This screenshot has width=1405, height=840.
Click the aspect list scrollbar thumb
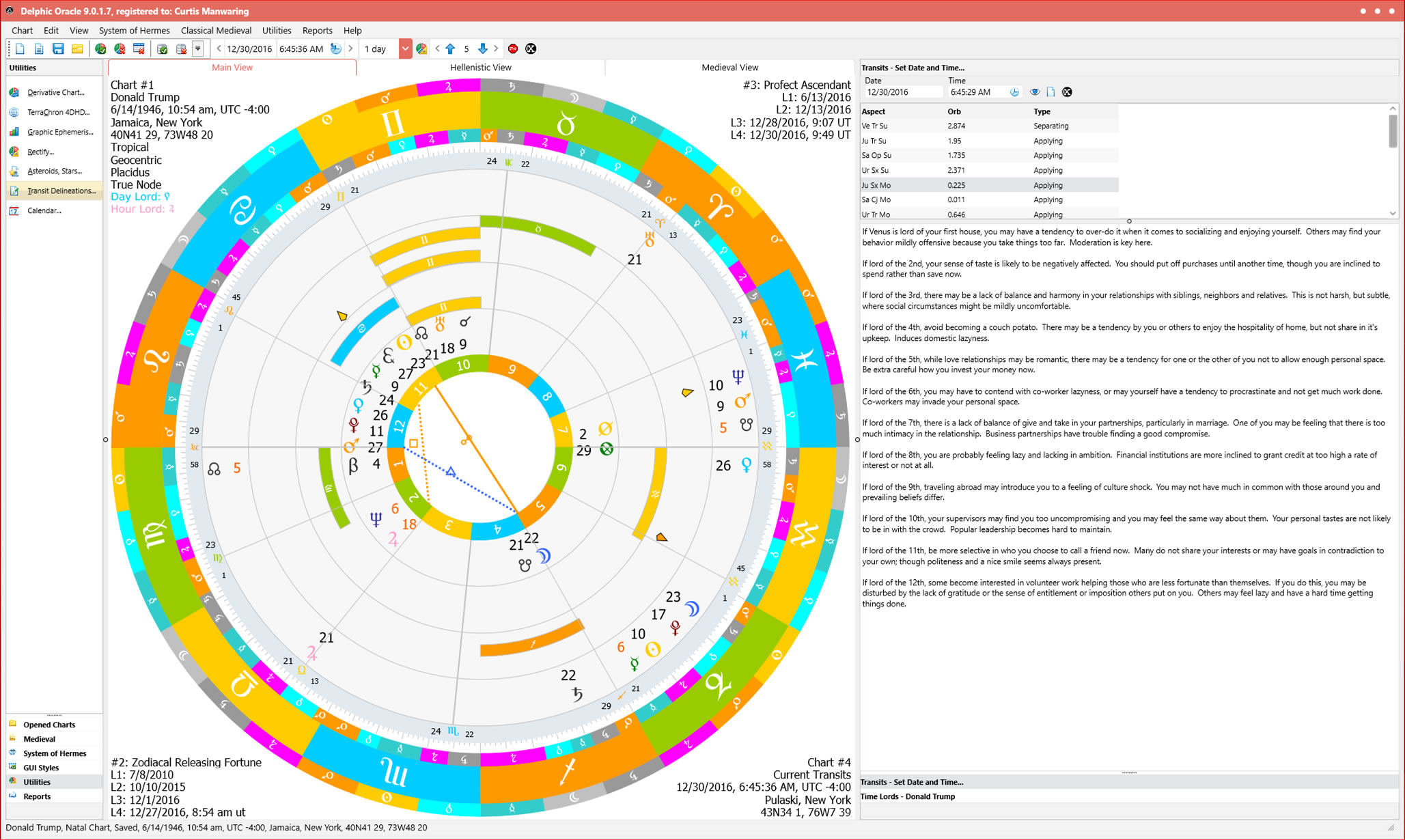[1393, 130]
